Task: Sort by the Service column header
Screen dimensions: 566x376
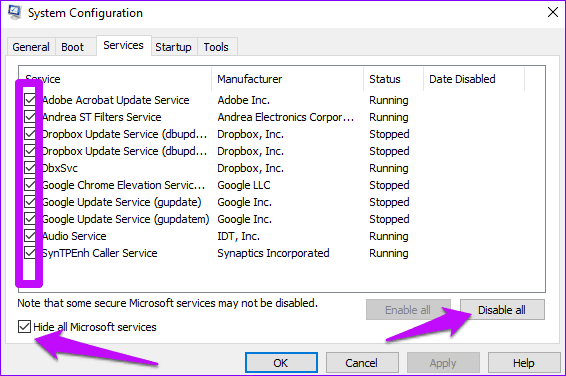Action: coord(115,79)
